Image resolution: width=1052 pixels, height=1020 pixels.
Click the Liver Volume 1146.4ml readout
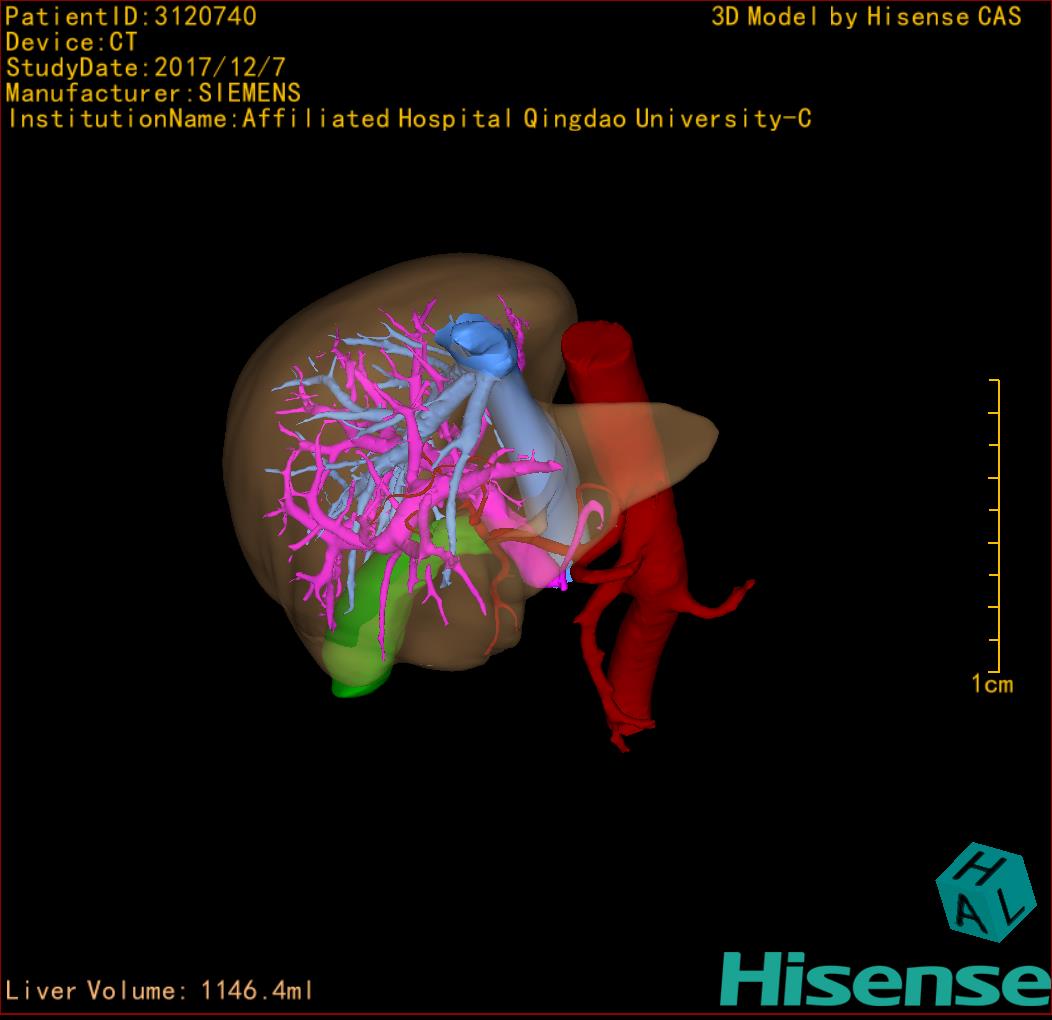pos(160,991)
